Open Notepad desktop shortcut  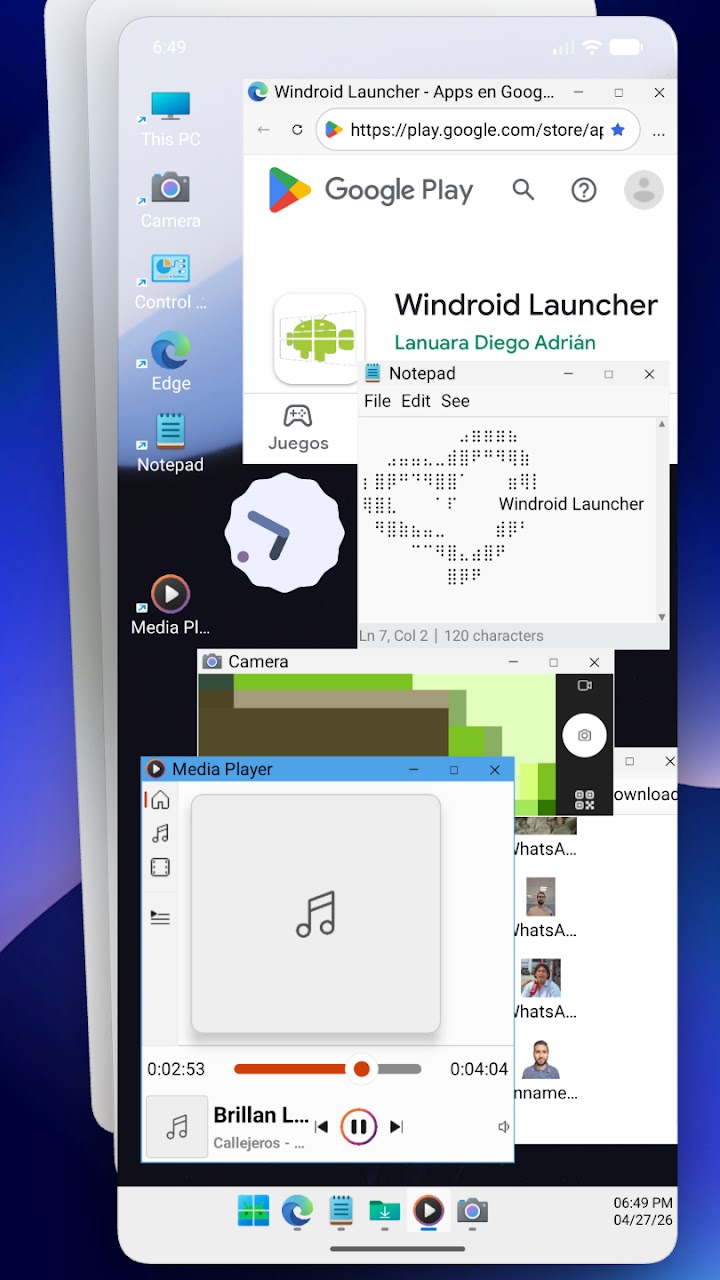[x=170, y=444]
